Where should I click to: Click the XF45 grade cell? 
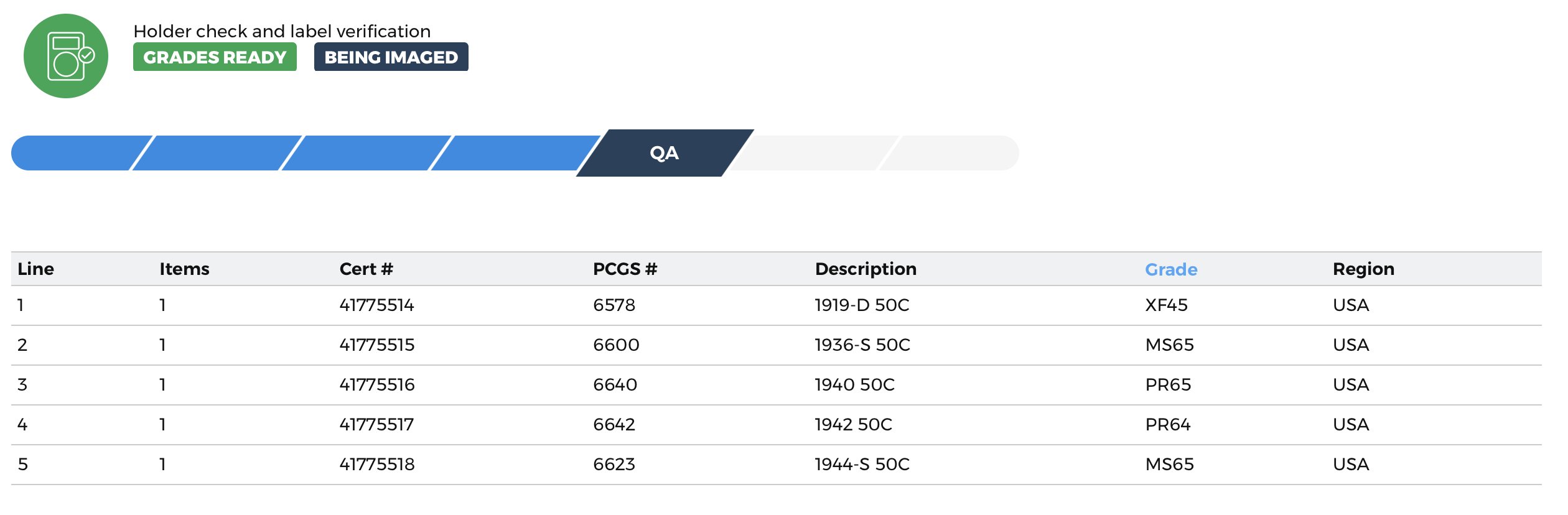click(1167, 305)
